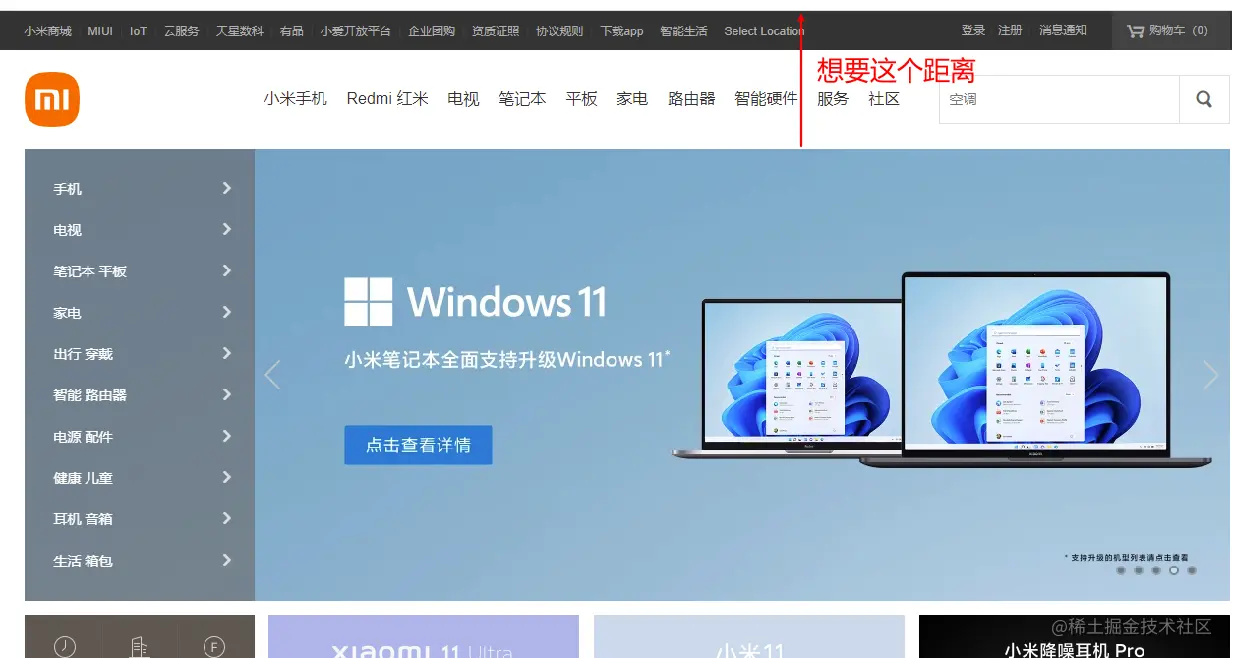This screenshot has height=658, width=1233.
Task: Click 小爱开放平台 link in top bar
Action: [x=356, y=31]
